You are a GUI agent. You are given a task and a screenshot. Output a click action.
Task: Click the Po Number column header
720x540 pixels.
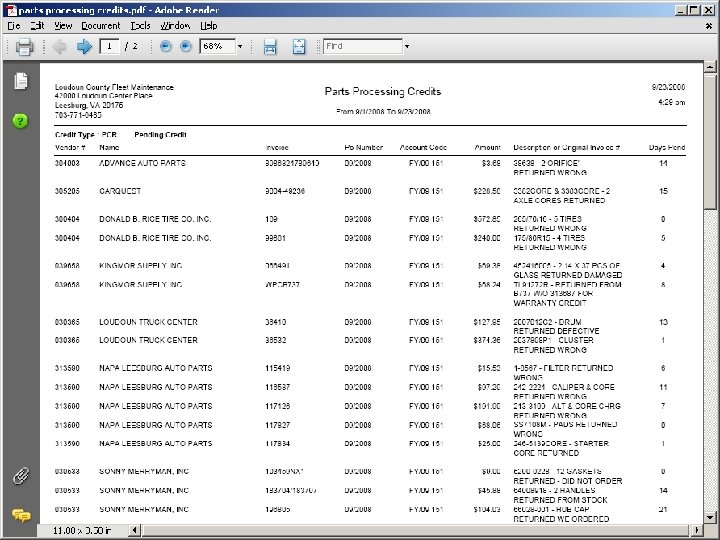(x=364, y=147)
